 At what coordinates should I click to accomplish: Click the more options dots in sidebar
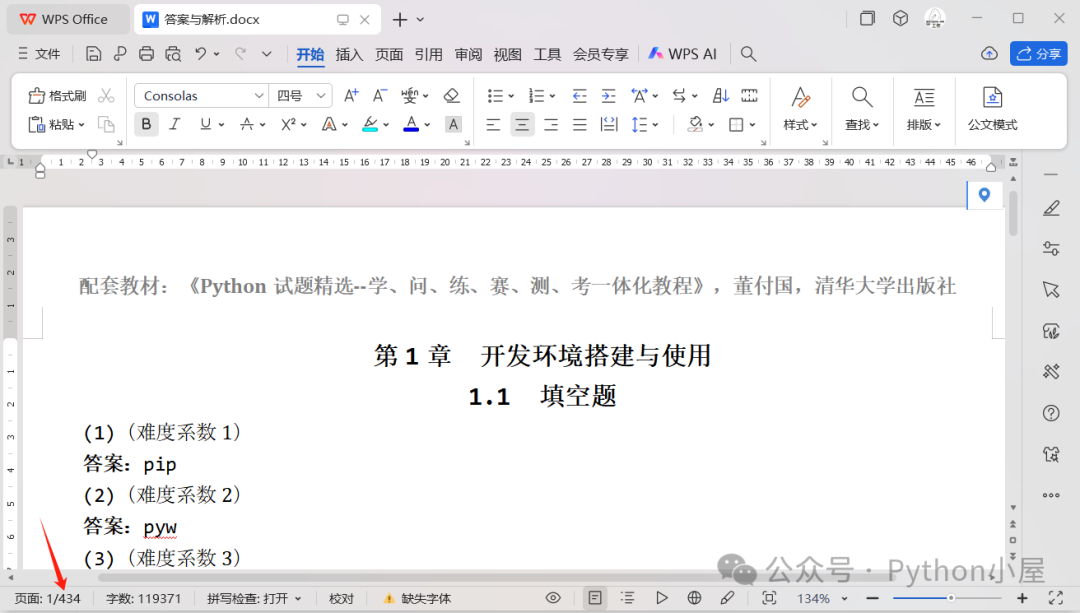(x=1051, y=495)
